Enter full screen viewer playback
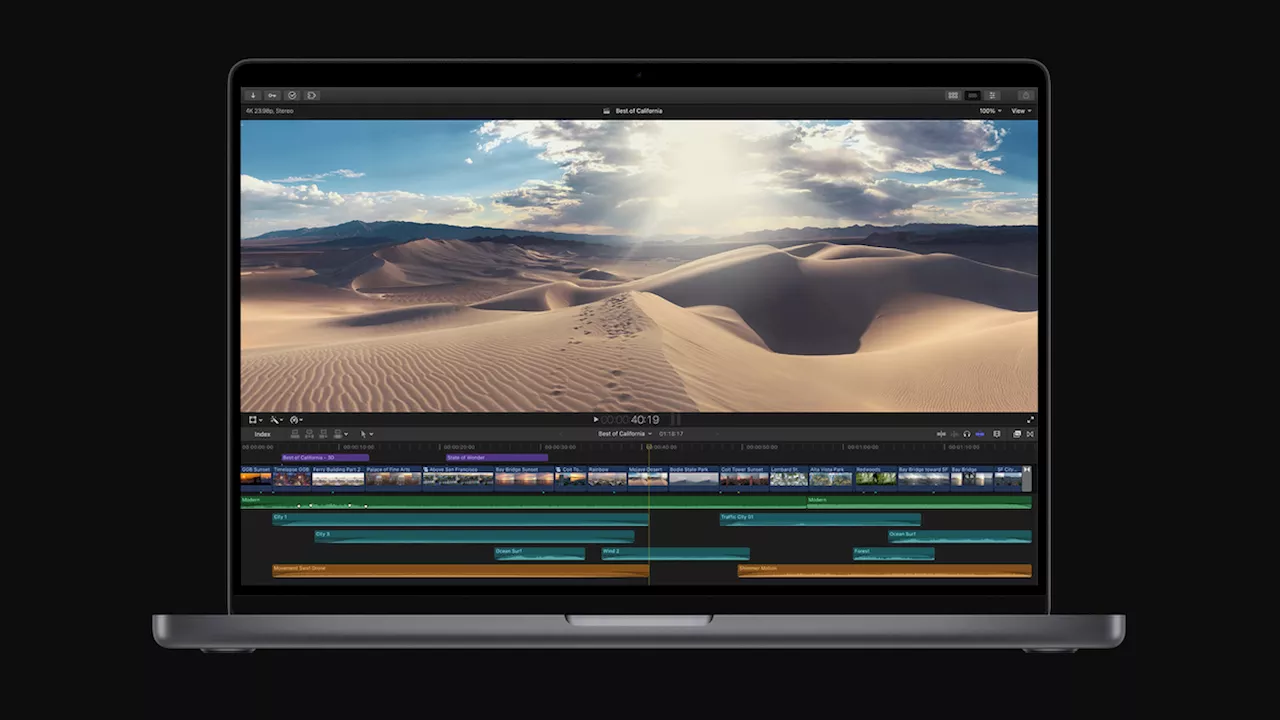 coord(1030,420)
